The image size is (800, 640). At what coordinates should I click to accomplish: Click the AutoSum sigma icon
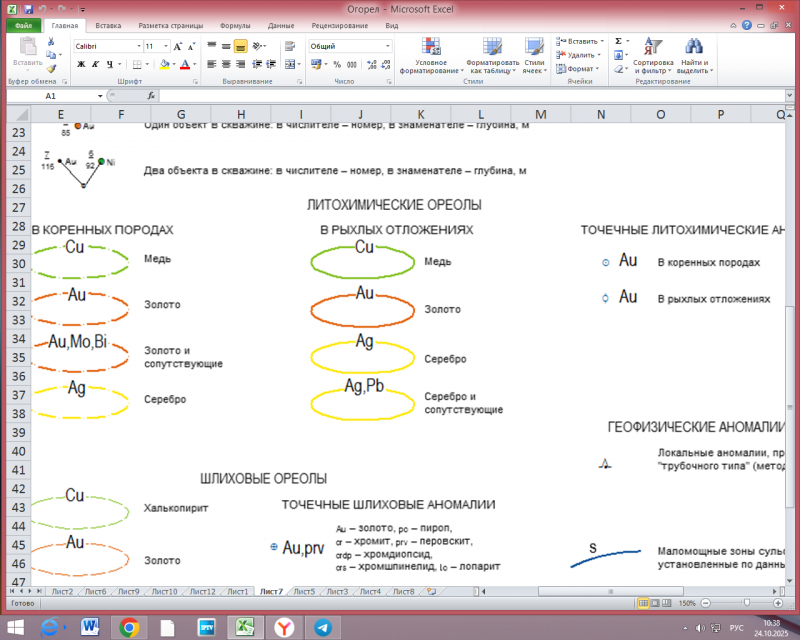[618, 41]
